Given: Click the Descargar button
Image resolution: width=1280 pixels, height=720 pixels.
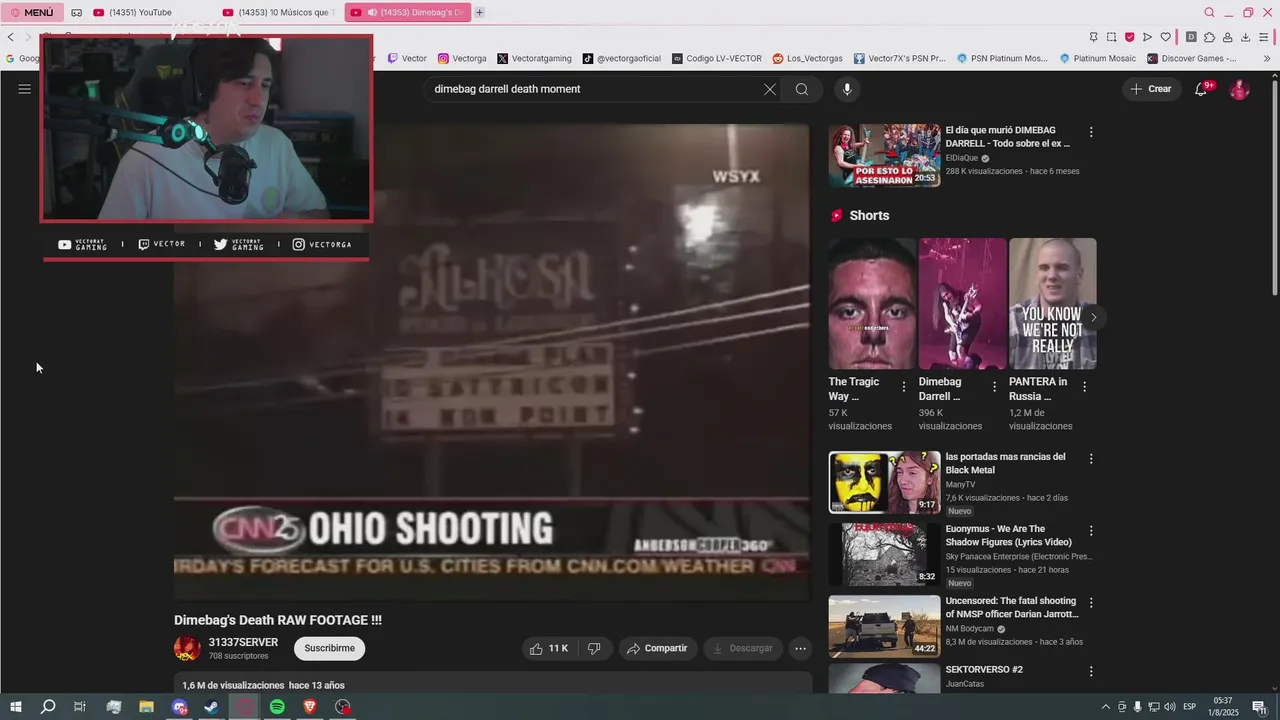Looking at the screenshot, I should tap(743, 648).
